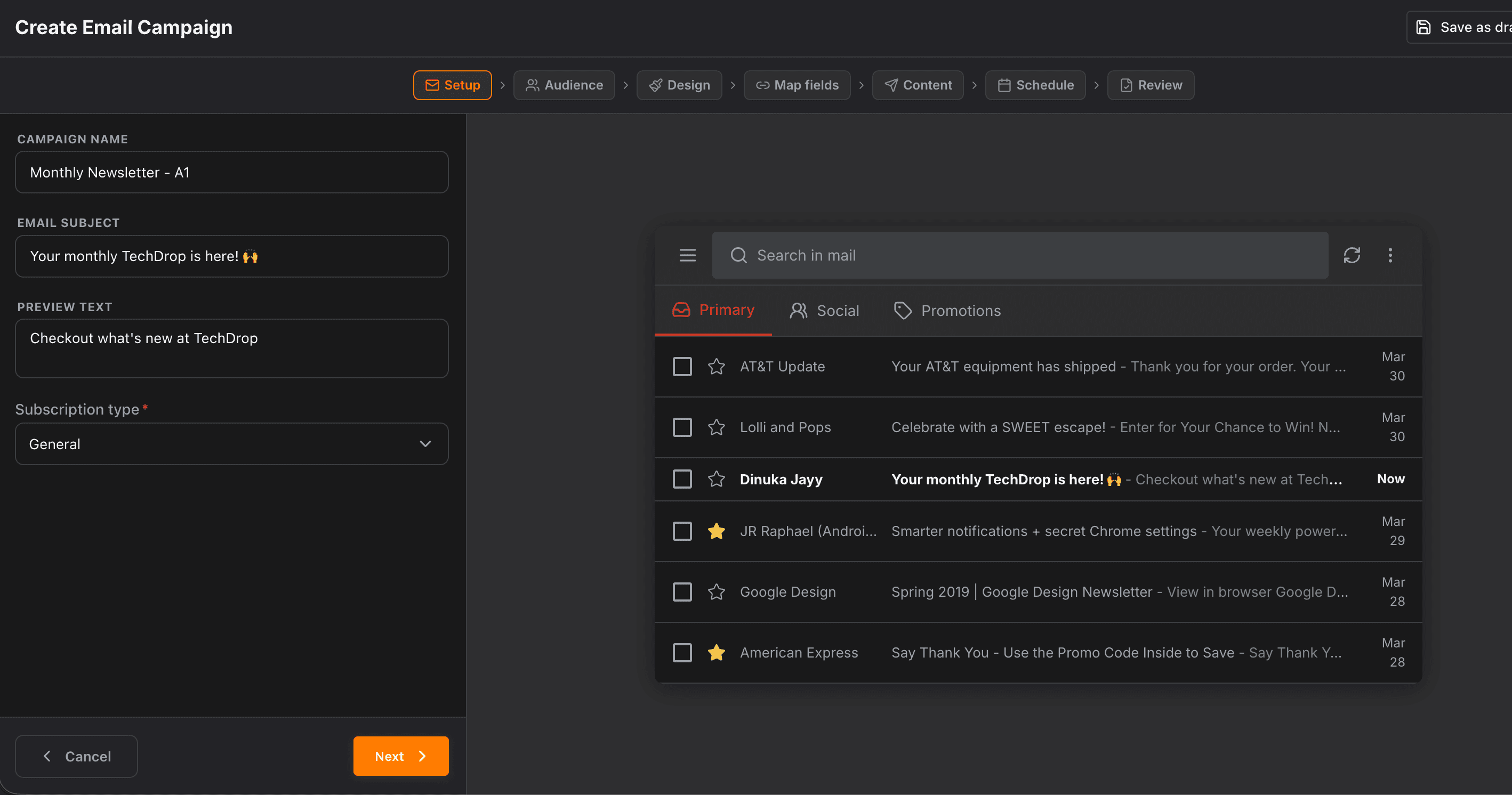Click the Cancel button

(76, 756)
